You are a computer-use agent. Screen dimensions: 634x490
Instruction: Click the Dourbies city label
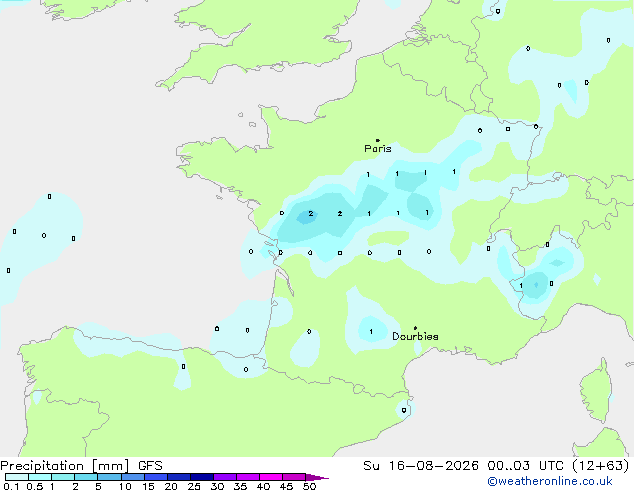(x=415, y=336)
